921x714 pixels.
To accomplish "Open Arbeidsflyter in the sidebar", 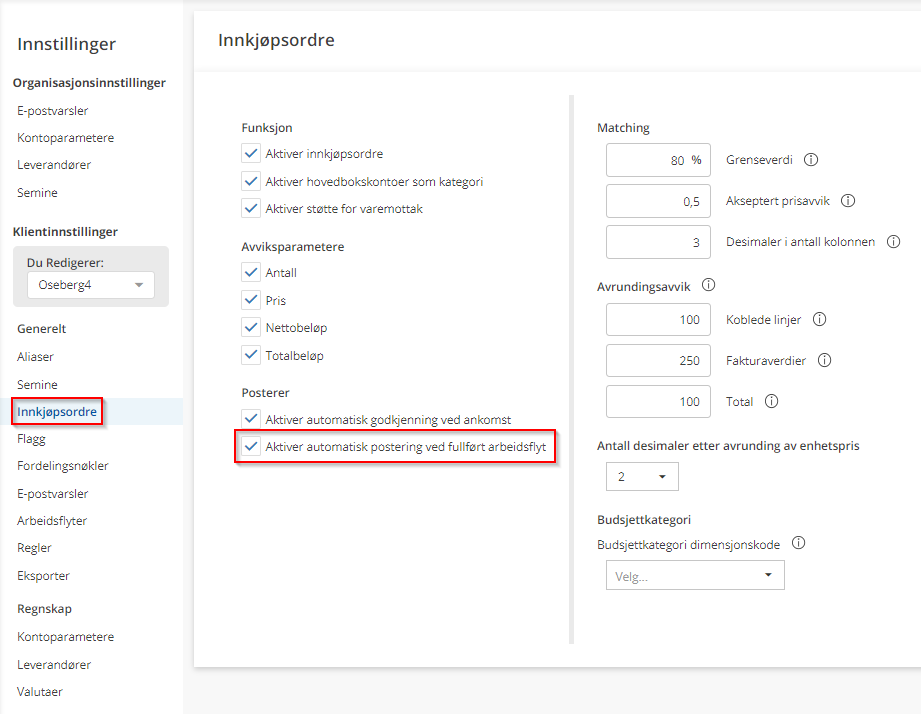I will coord(52,521).
